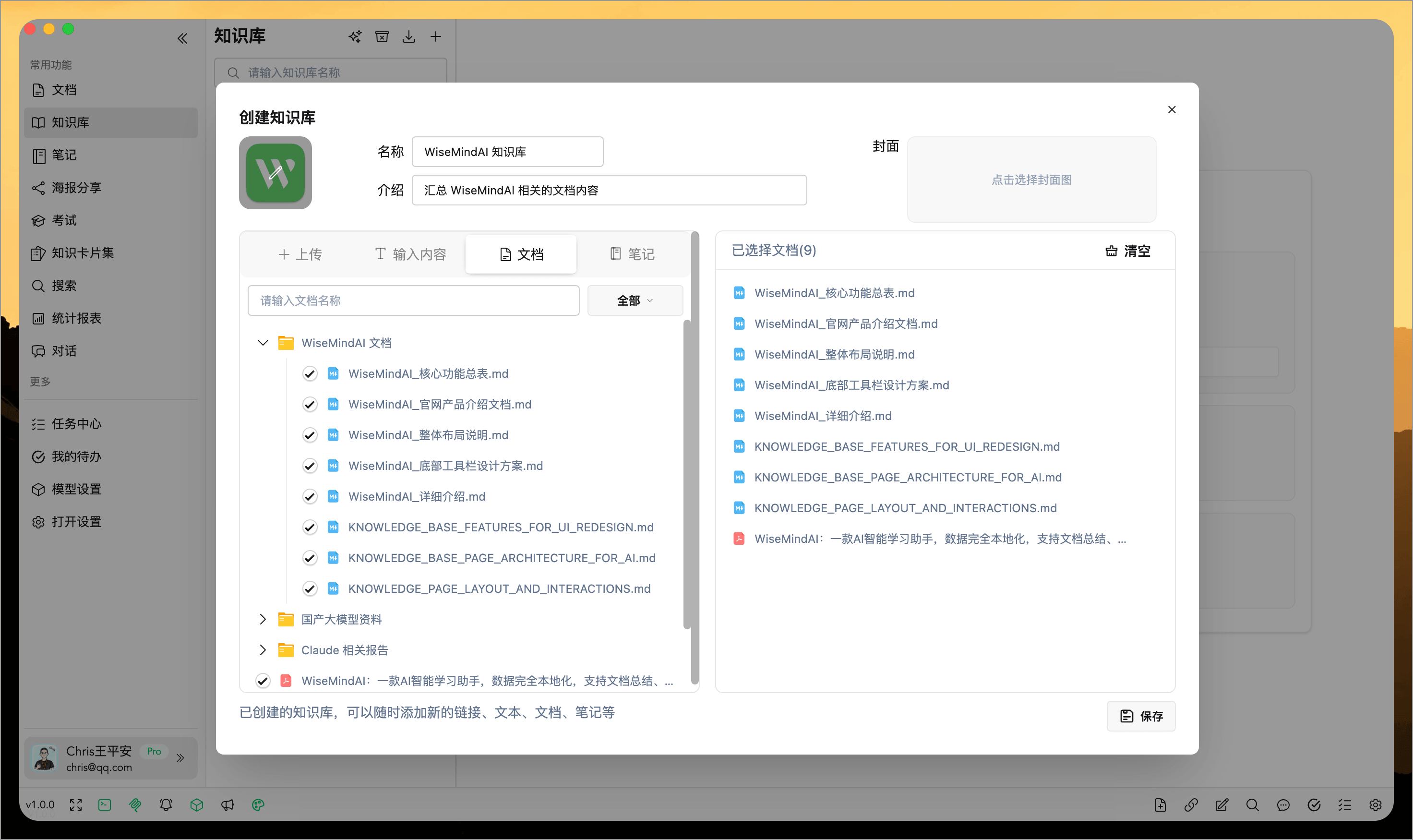The width and height of the screenshot is (1413, 840).
Task: Click the fullscreen icon in status bar
Action: 76,804
